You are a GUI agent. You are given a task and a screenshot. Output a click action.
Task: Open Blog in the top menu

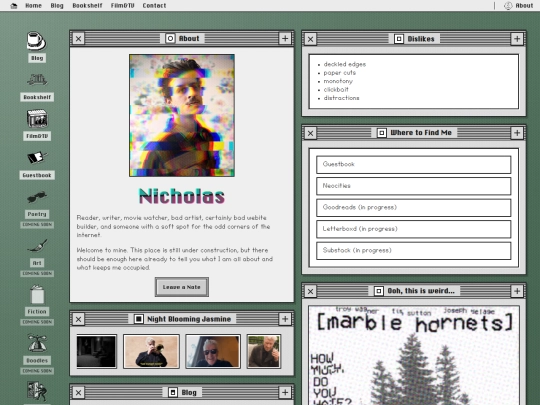point(57,6)
